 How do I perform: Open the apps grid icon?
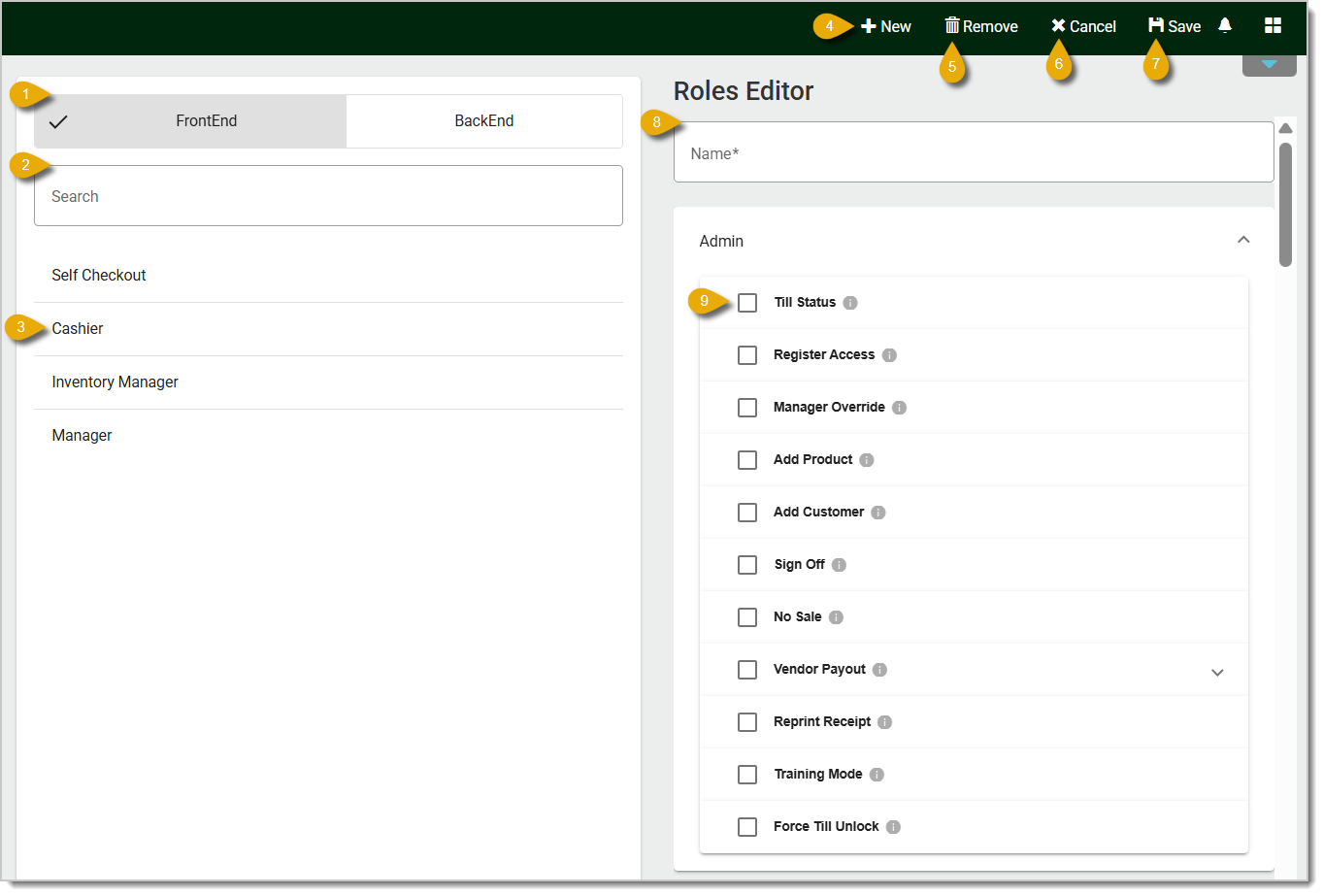[x=1273, y=25]
